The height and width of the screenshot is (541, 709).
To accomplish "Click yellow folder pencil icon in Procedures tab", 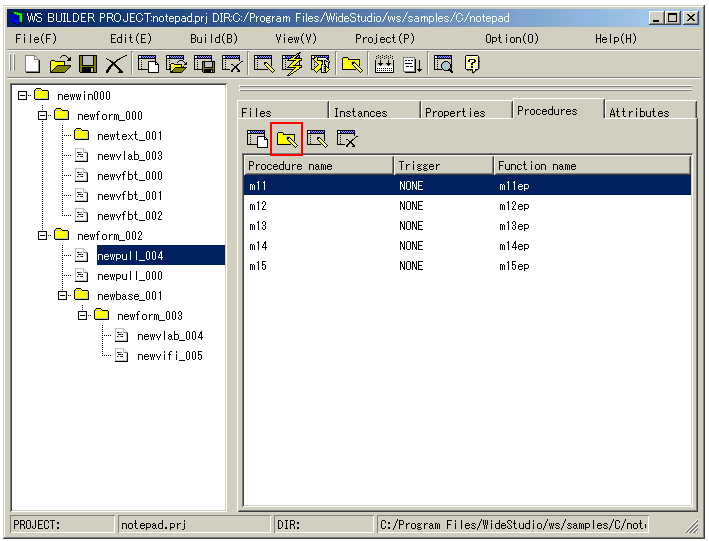I will 287,139.
